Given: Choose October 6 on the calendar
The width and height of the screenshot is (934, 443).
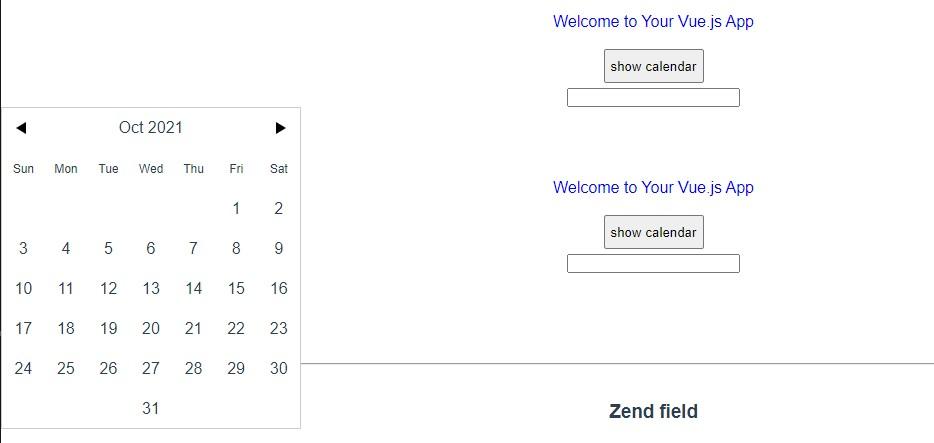Looking at the screenshot, I should tap(151, 249).
